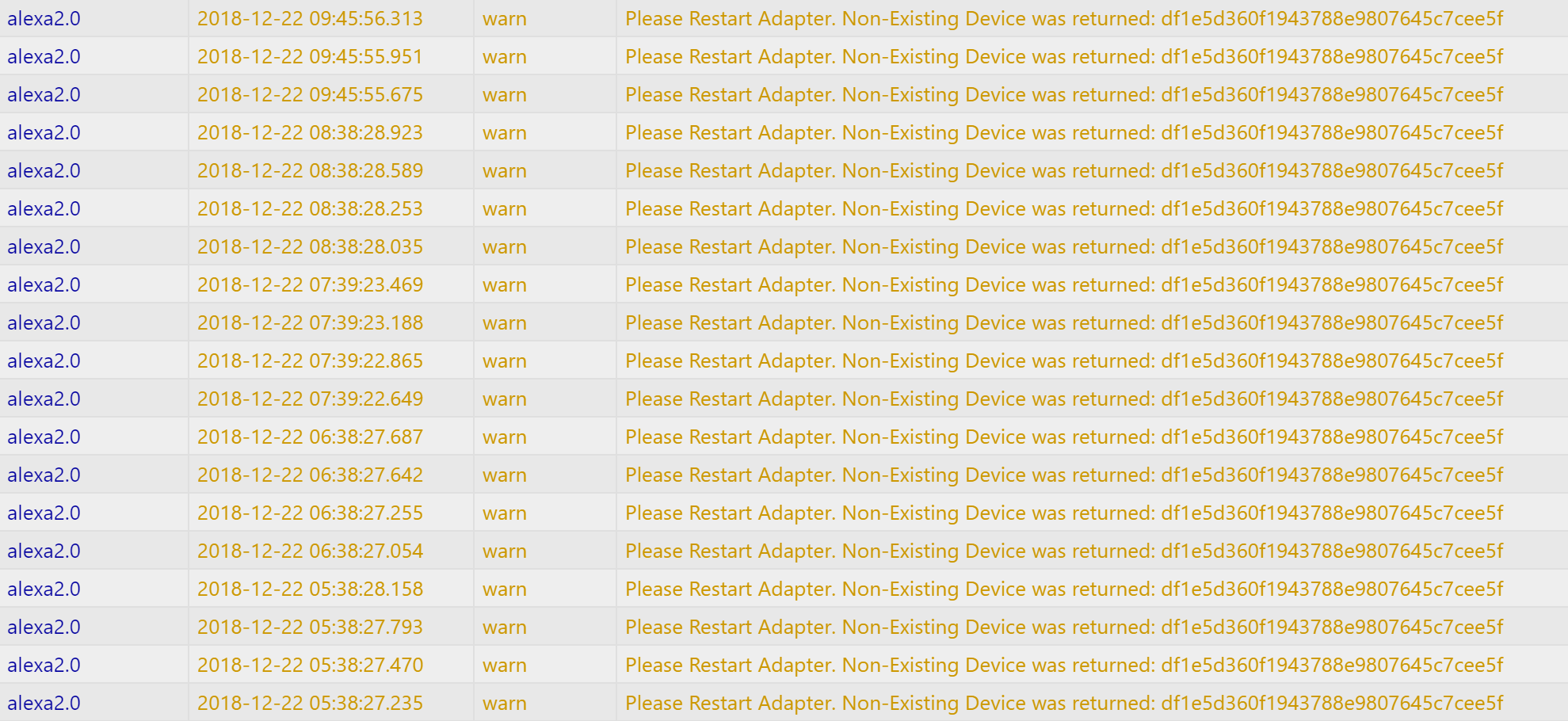Select the warn label at 06:38:27.054
This screenshot has height=721, width=1568.
click(505, 551)
